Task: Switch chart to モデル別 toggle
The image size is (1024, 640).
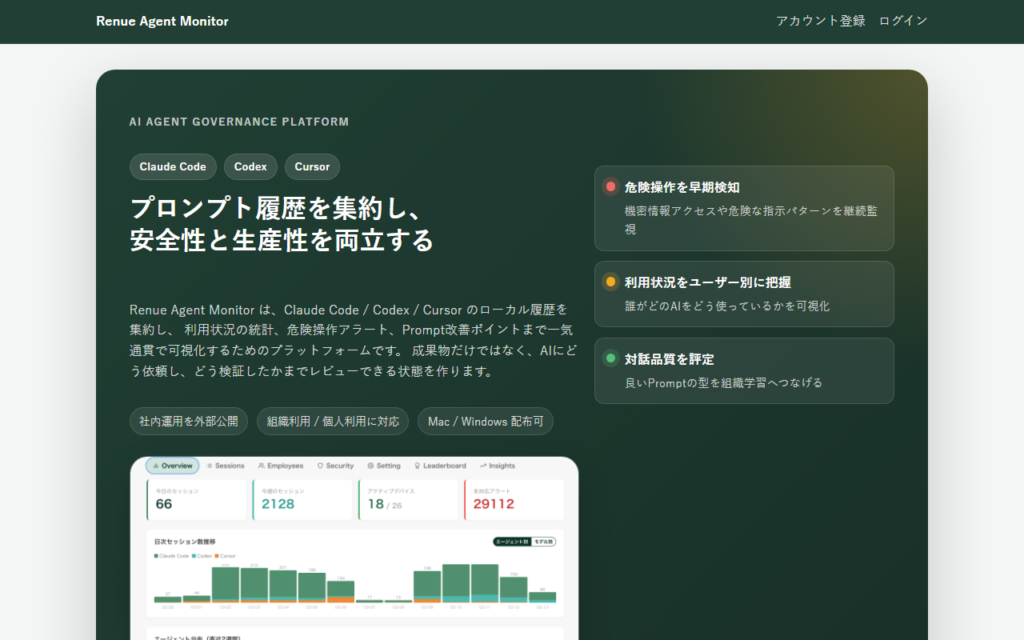Action: click(x=543, y=541)
